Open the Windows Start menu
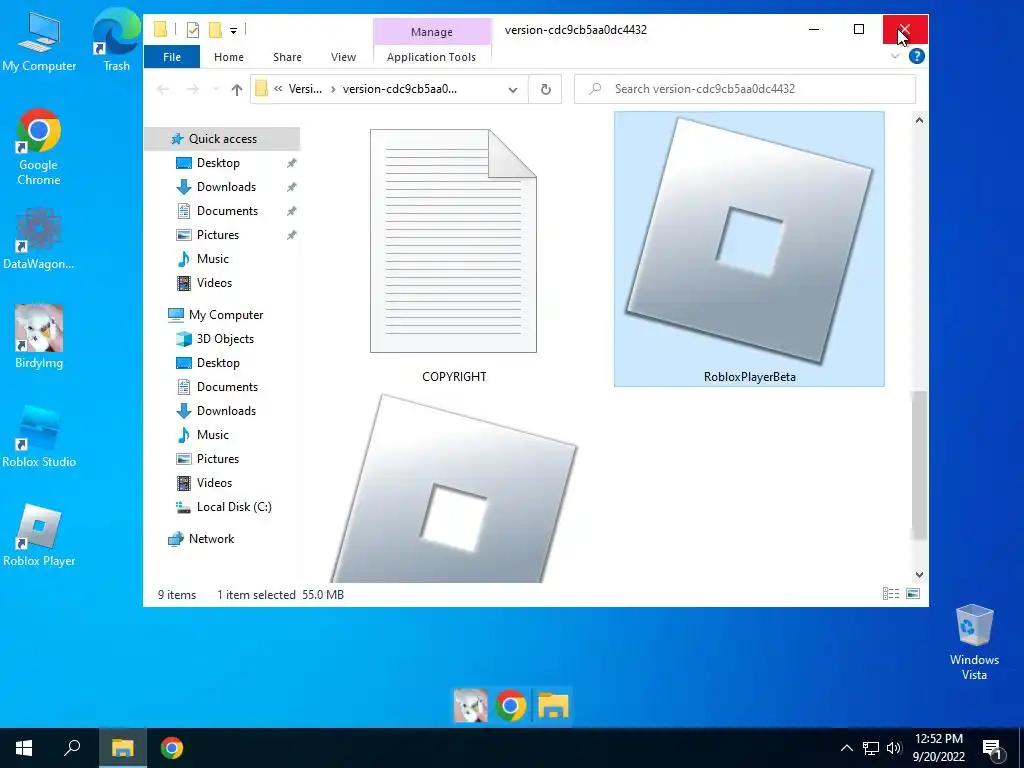 [24, 748]
